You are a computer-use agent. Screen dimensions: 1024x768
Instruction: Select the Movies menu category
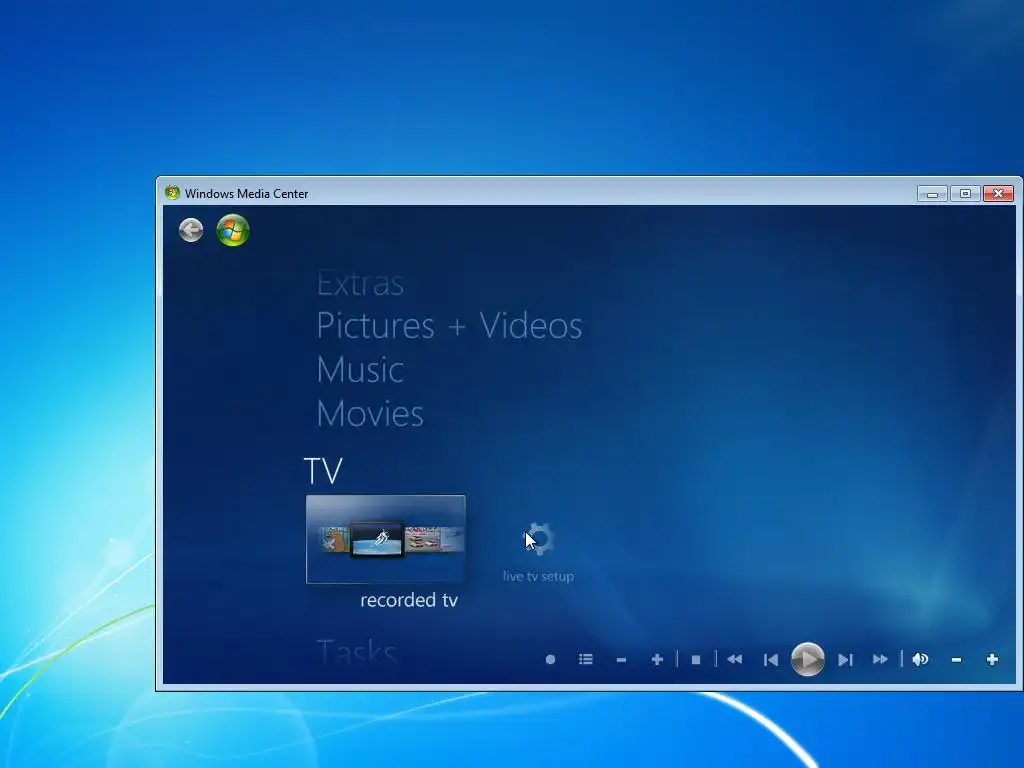[x=370, y=413]
